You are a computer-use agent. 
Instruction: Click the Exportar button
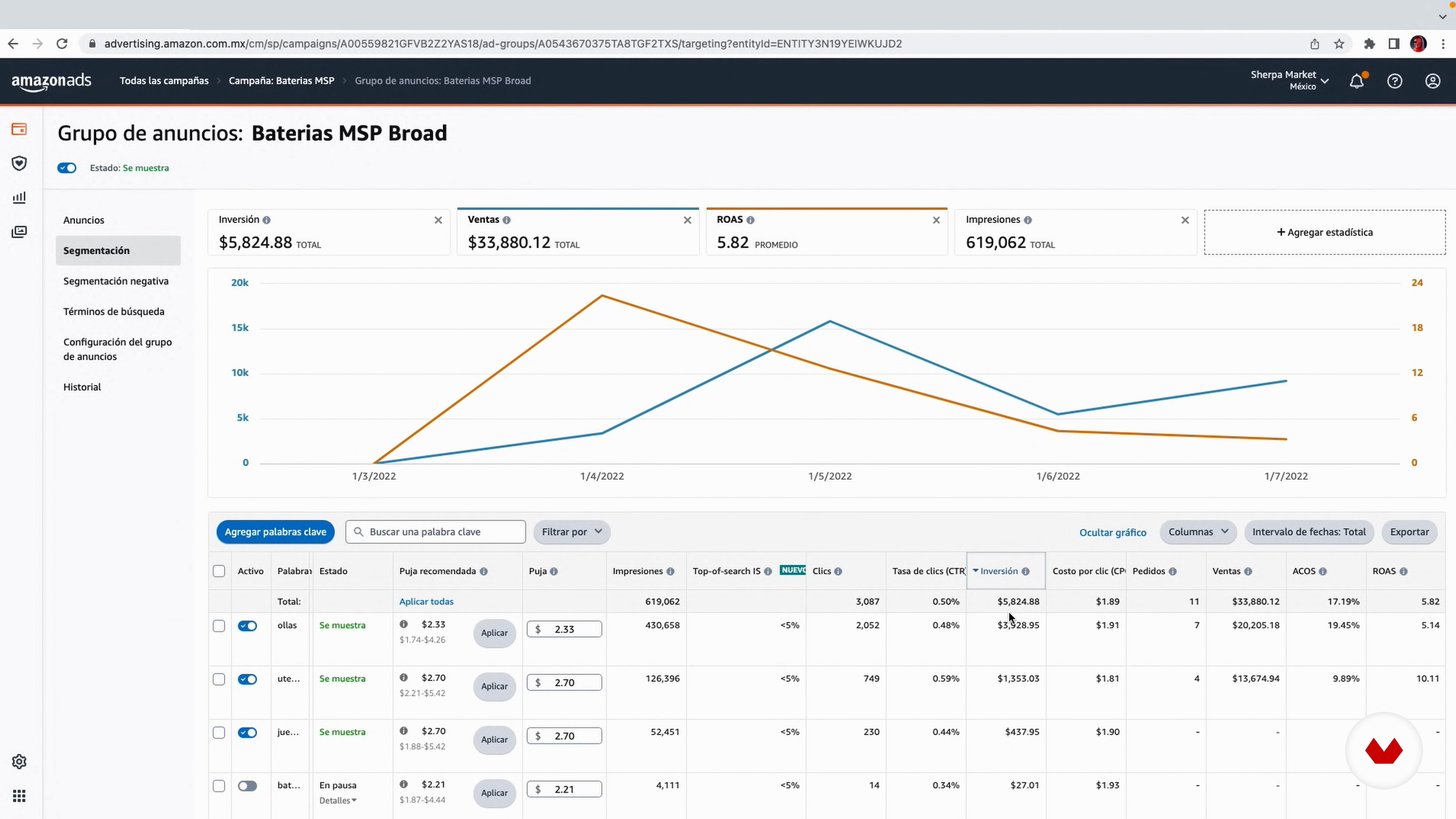(x=1409, y=532)
